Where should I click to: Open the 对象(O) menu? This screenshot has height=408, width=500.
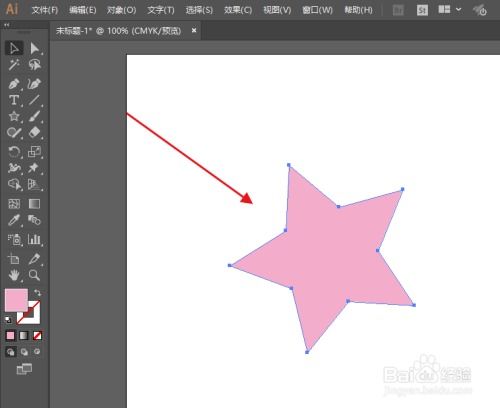coord(121,10)
